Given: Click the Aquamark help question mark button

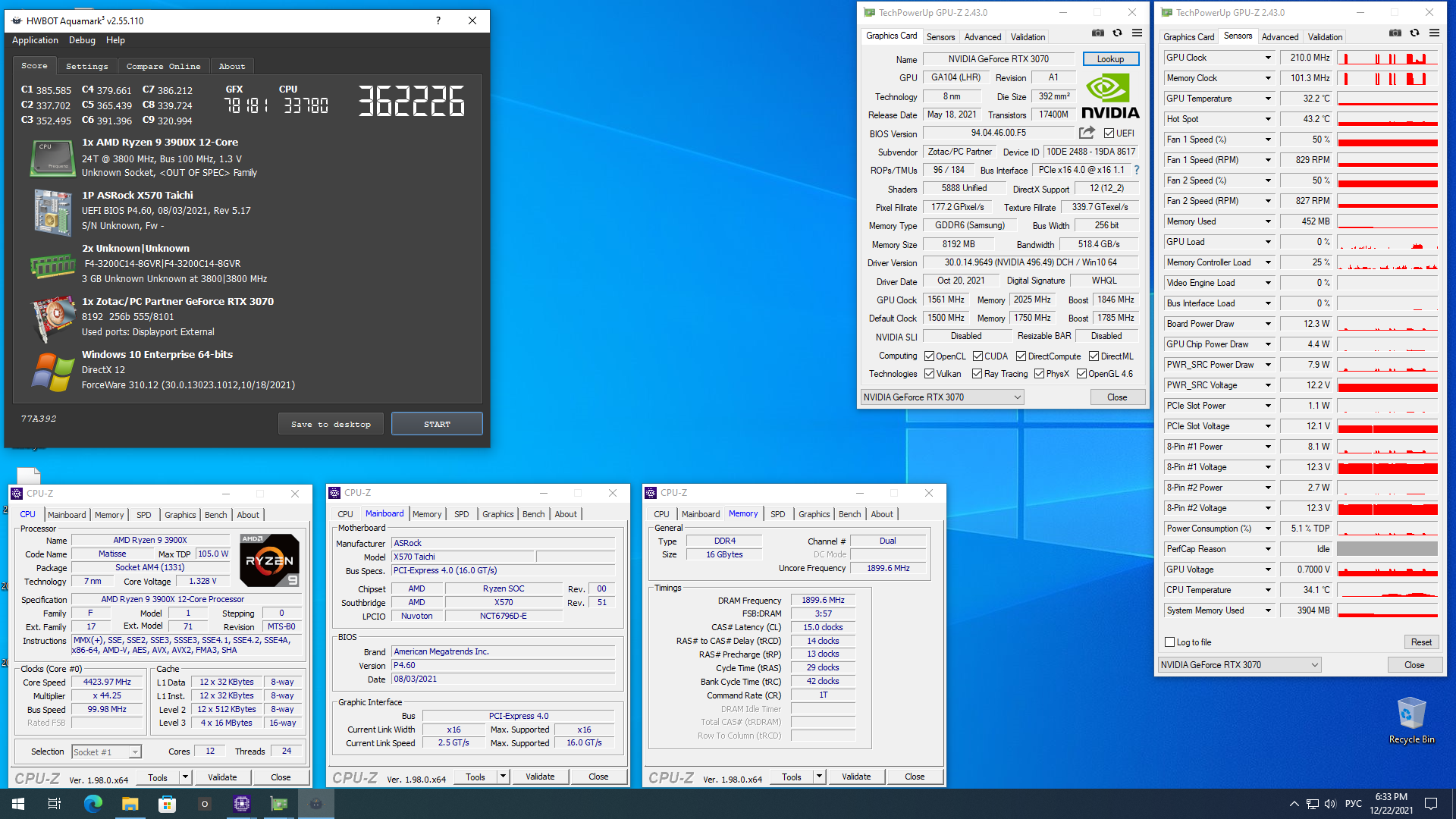Looking at the screenshot, I should tap(438, 20).
